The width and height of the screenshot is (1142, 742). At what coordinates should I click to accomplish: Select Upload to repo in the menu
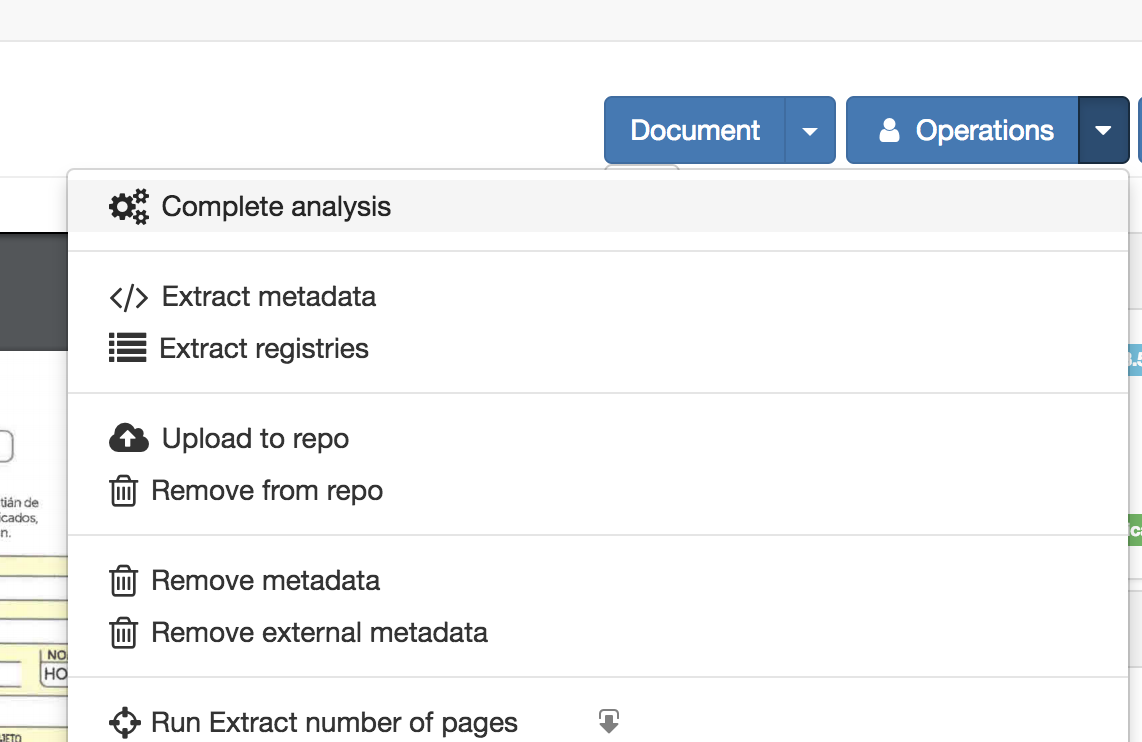coord(255,439)
